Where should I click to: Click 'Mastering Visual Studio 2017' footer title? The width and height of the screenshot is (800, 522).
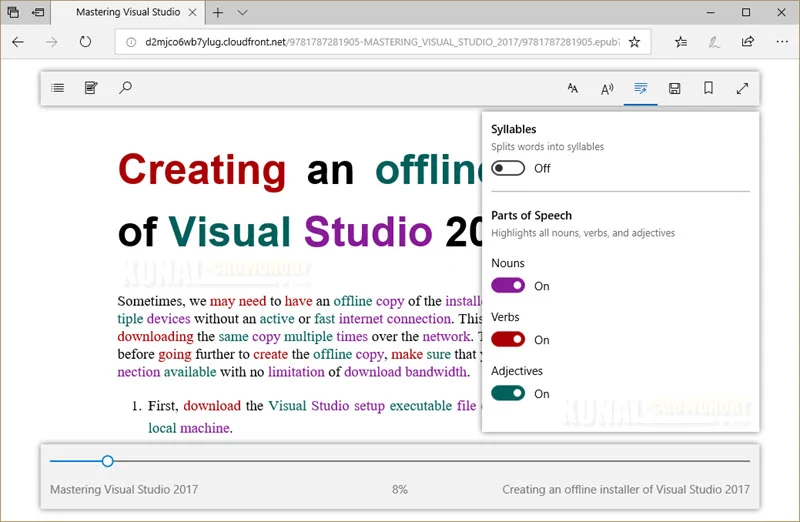pyautogui.click(x=124, y=489)
